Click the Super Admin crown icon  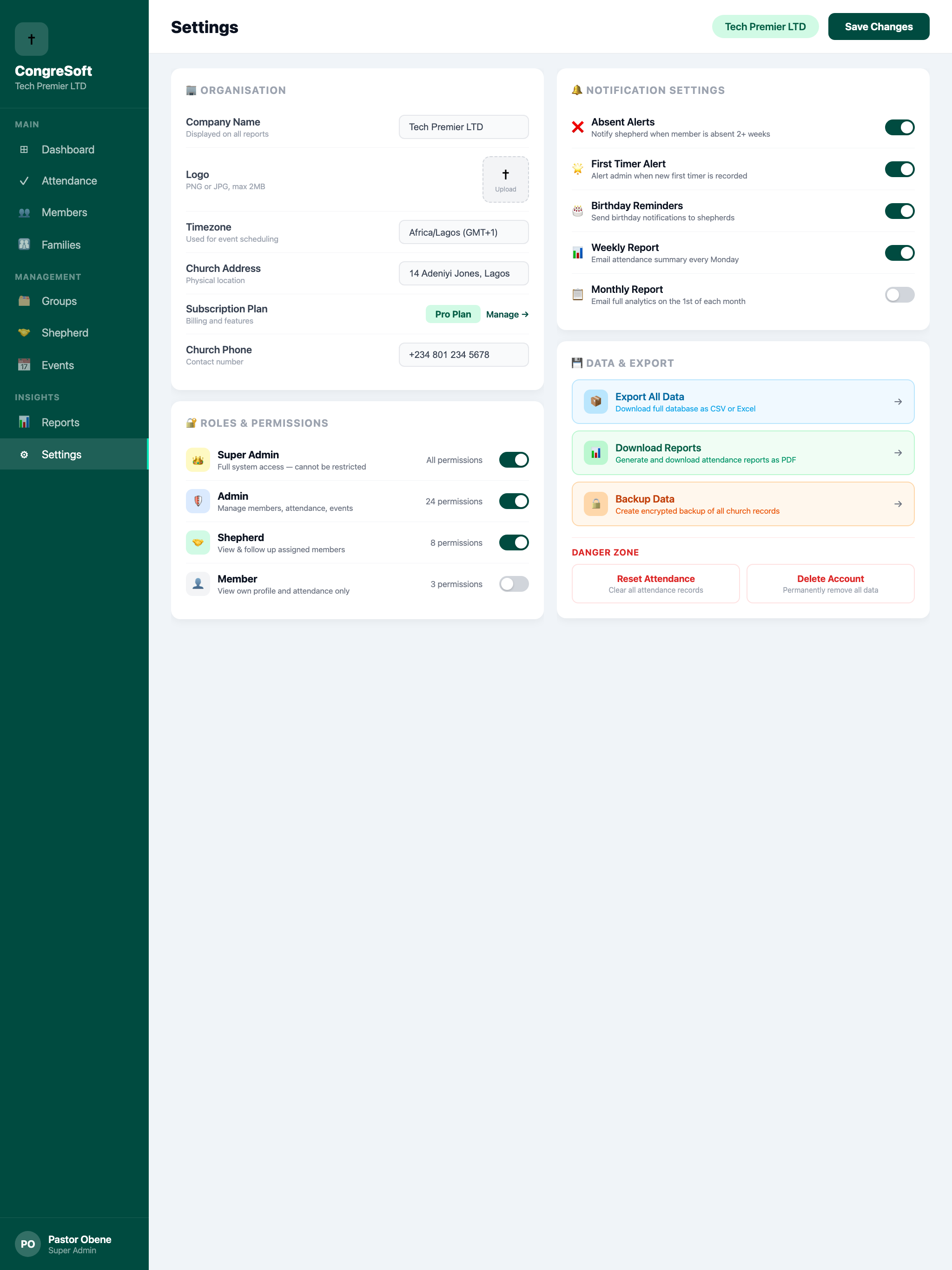198,460
